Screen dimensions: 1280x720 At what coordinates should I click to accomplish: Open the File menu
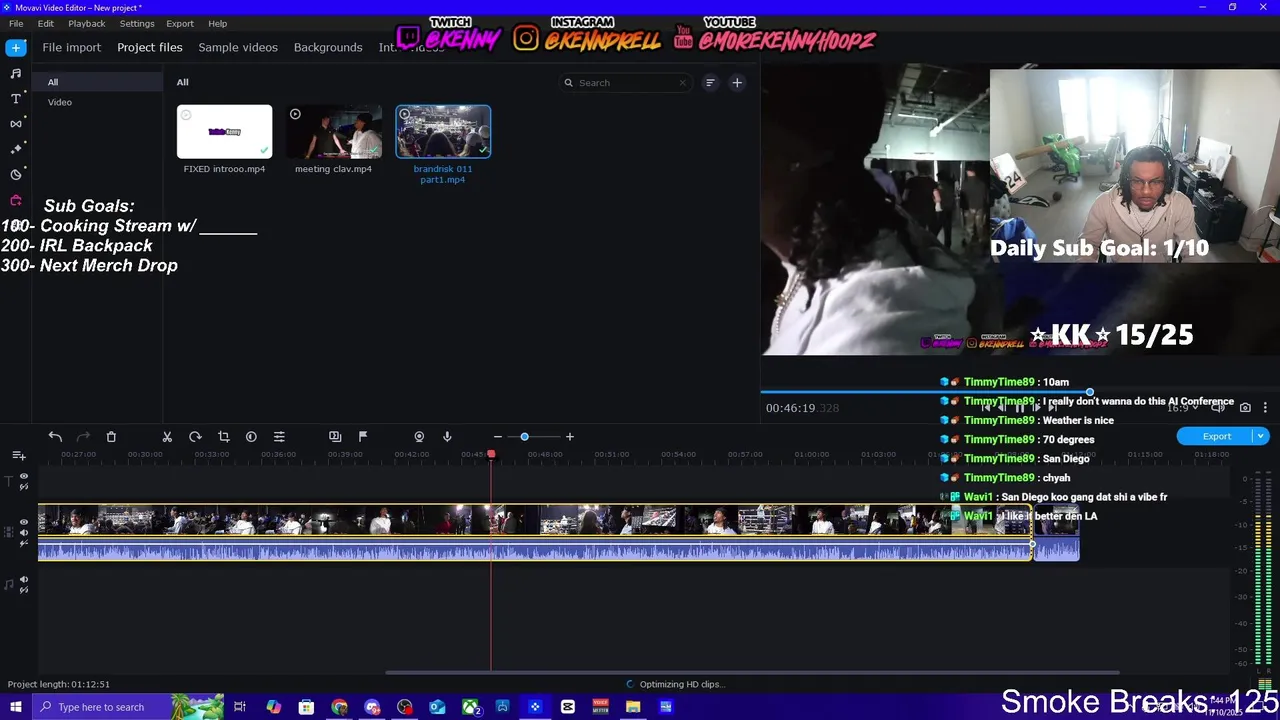pyautogui.click(x=16, y=23)
